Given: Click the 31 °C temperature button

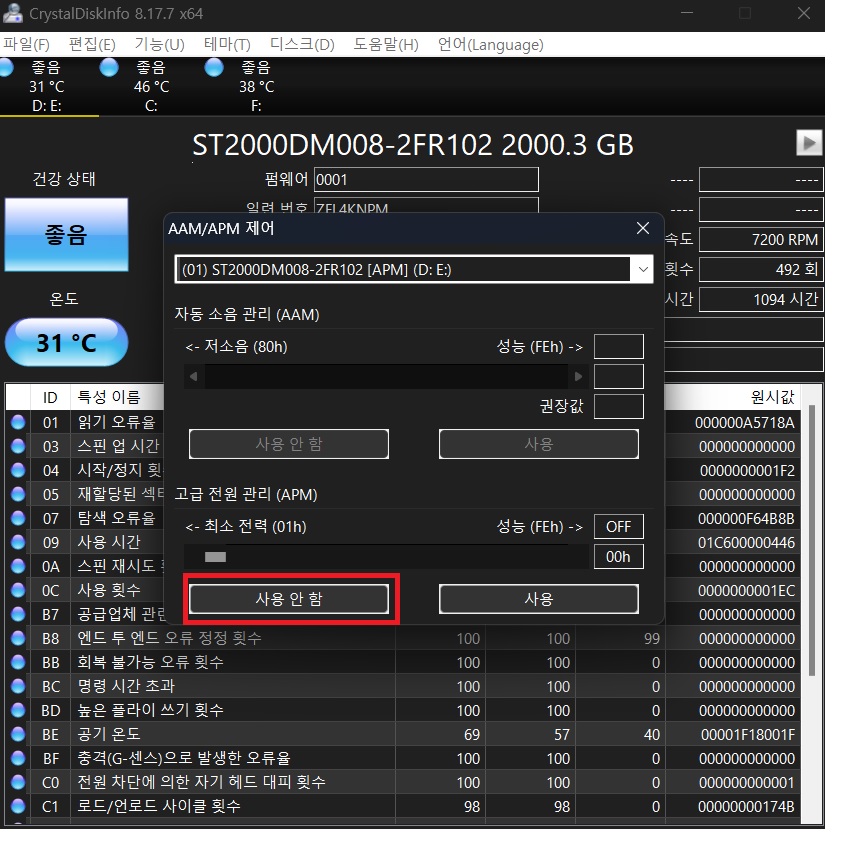Looking at the screenshot, I should (66, 343).
